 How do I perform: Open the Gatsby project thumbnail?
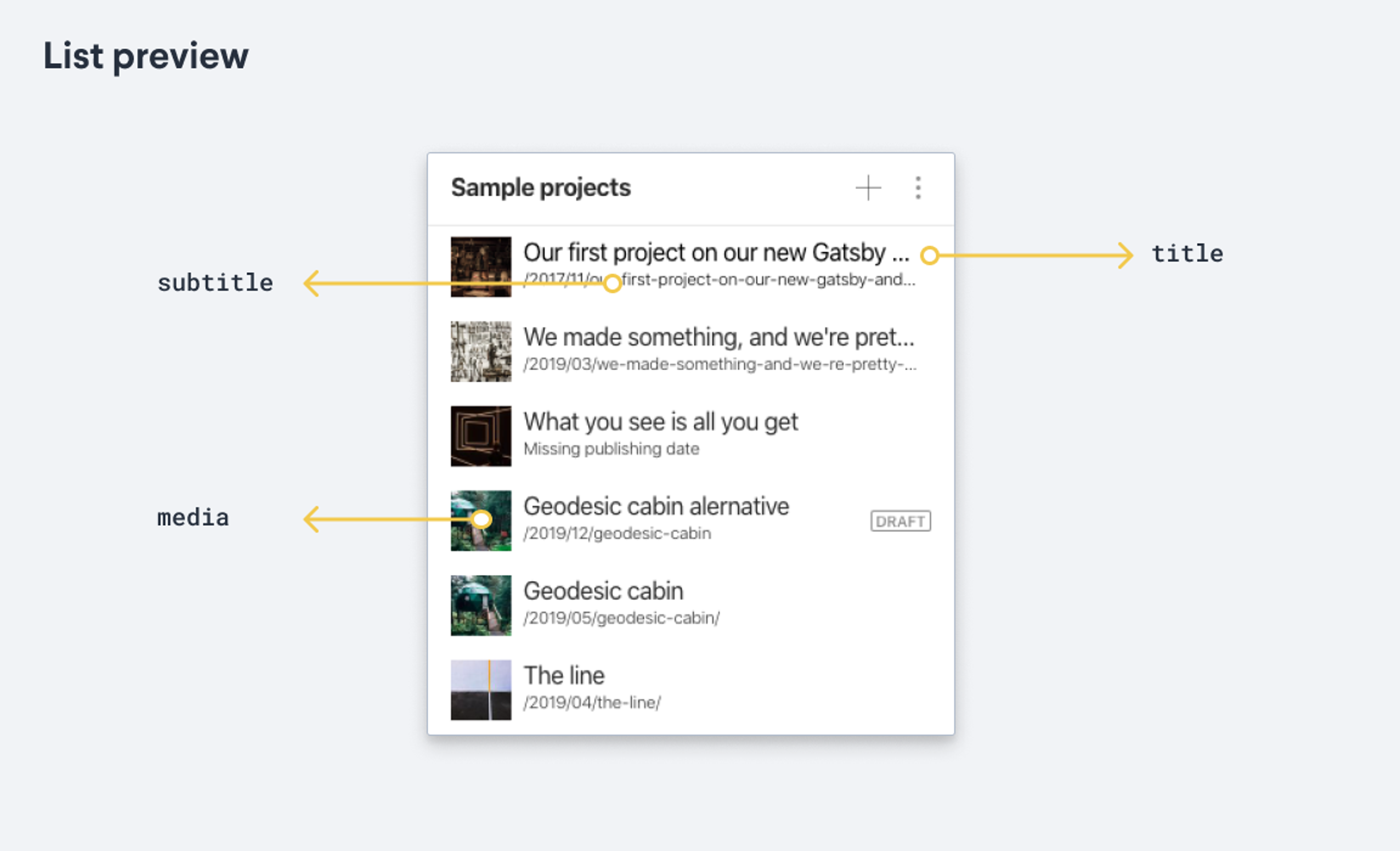tap(481, 267)
